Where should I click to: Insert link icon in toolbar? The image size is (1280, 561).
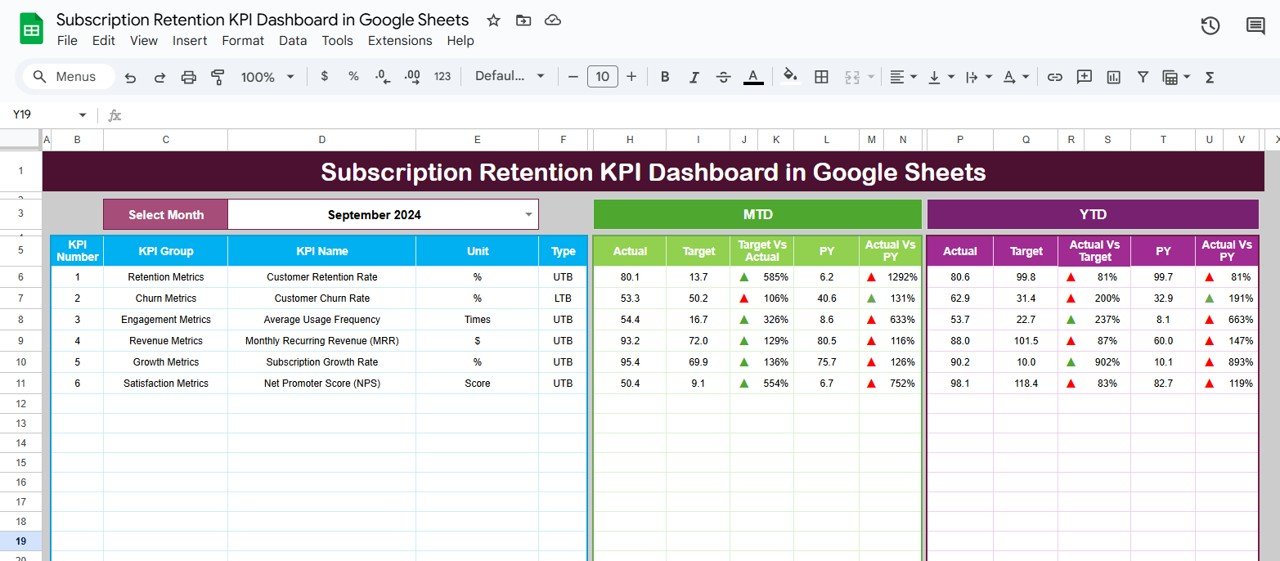pos(1054,77)
